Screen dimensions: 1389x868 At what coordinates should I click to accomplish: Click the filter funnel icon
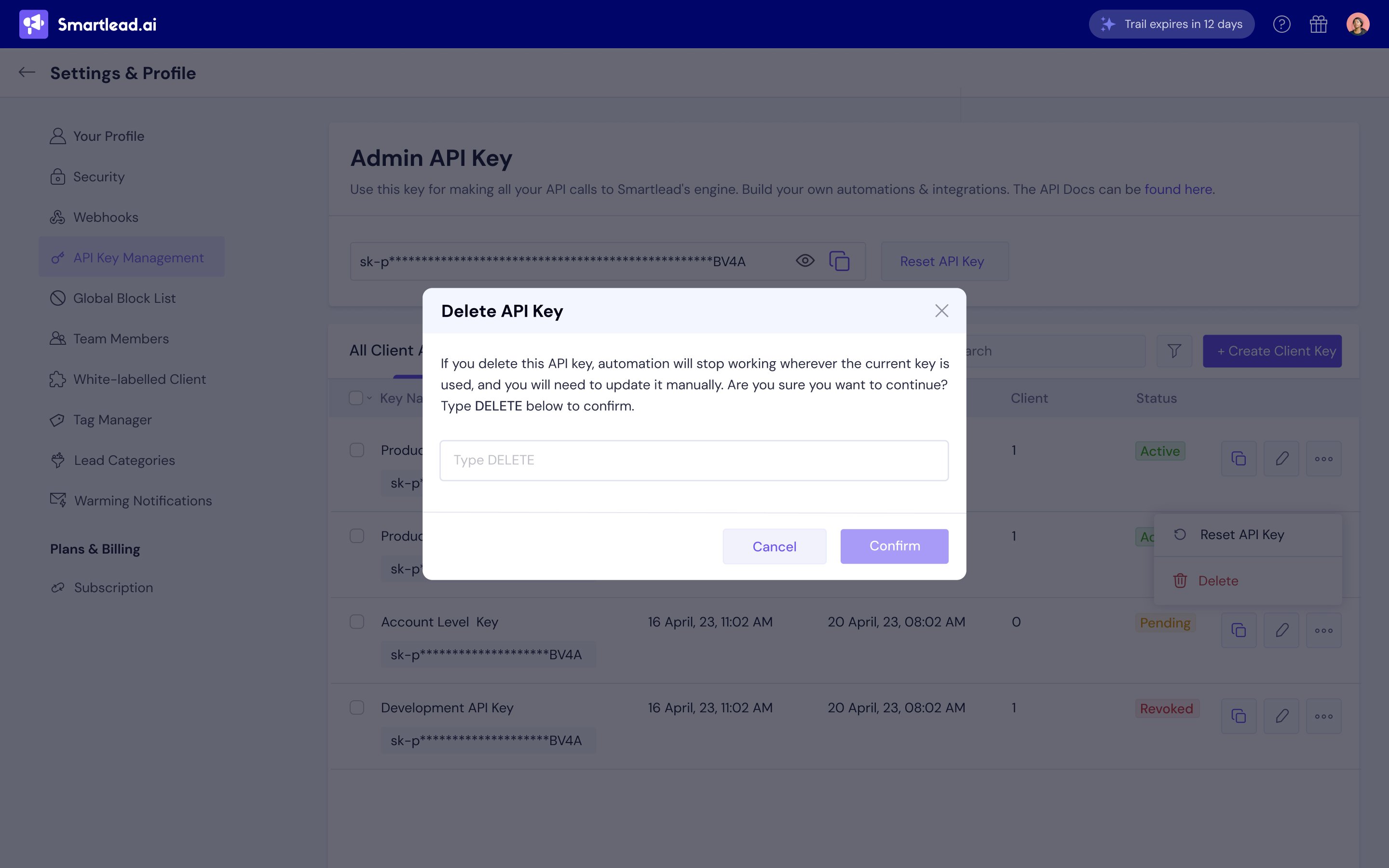click(x=1174, y=351)
